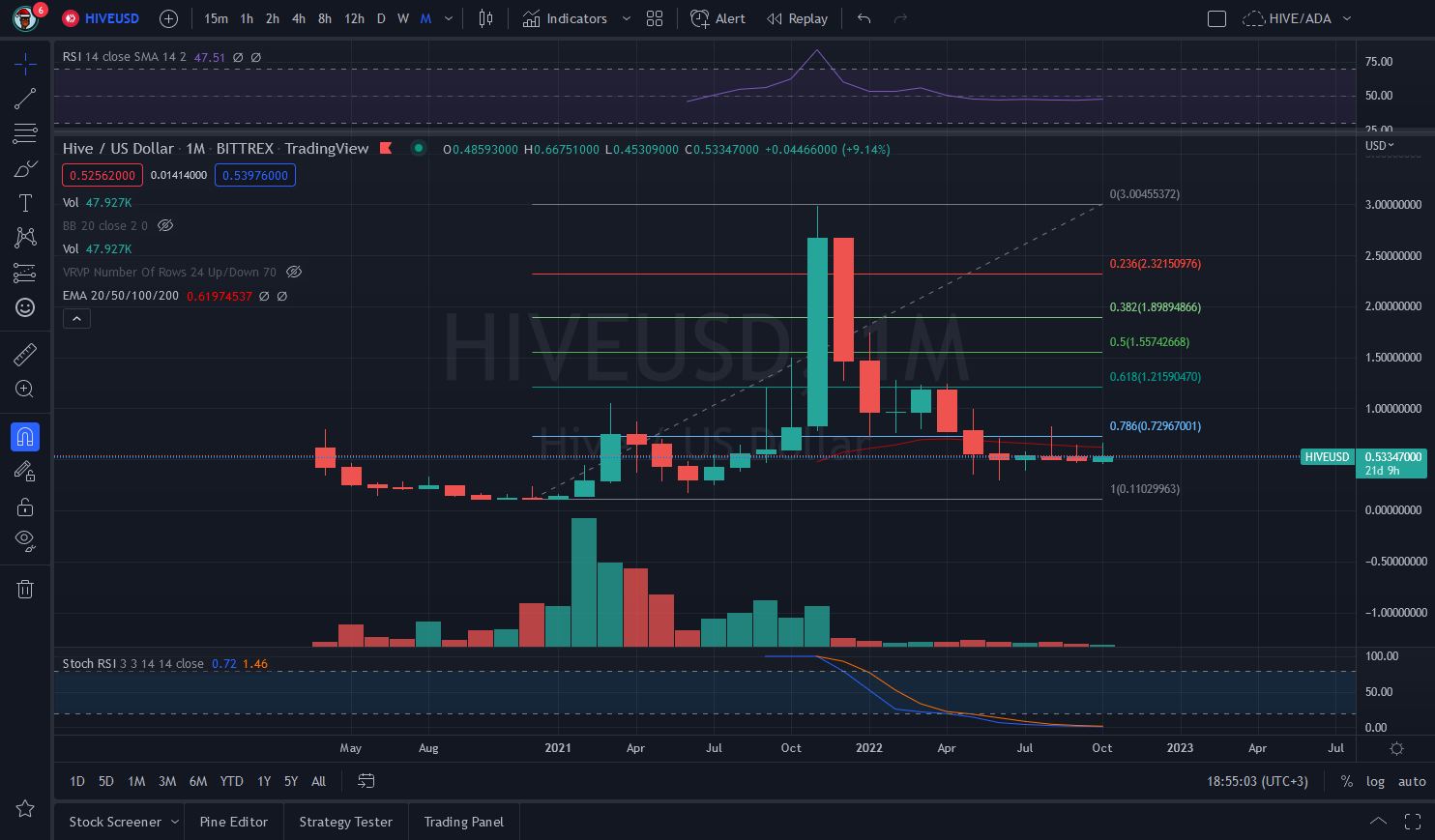This screenshot has height=840, width=1435.
Task: Open chart settings gear icon
Action: [x=1396, y=748]
